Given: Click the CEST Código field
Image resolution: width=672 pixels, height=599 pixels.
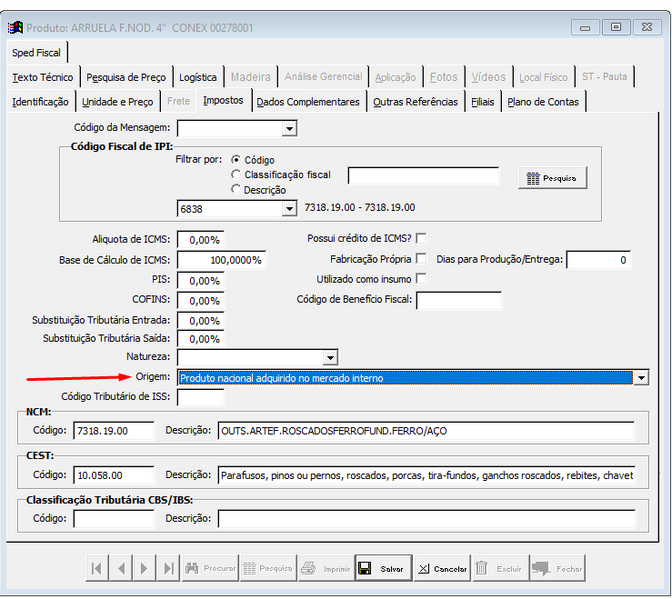Looking at the screenshot, I should coord(114,475).
